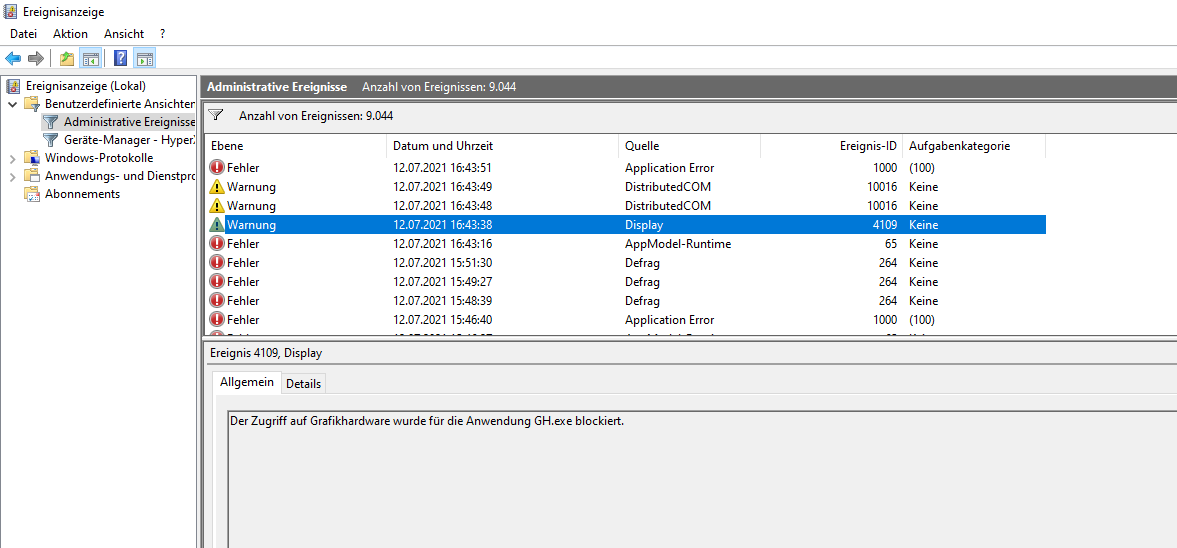Switch to the Allgemein tab
The width and height of the screenshot is (1177, 548).
(x=247, y=383)
